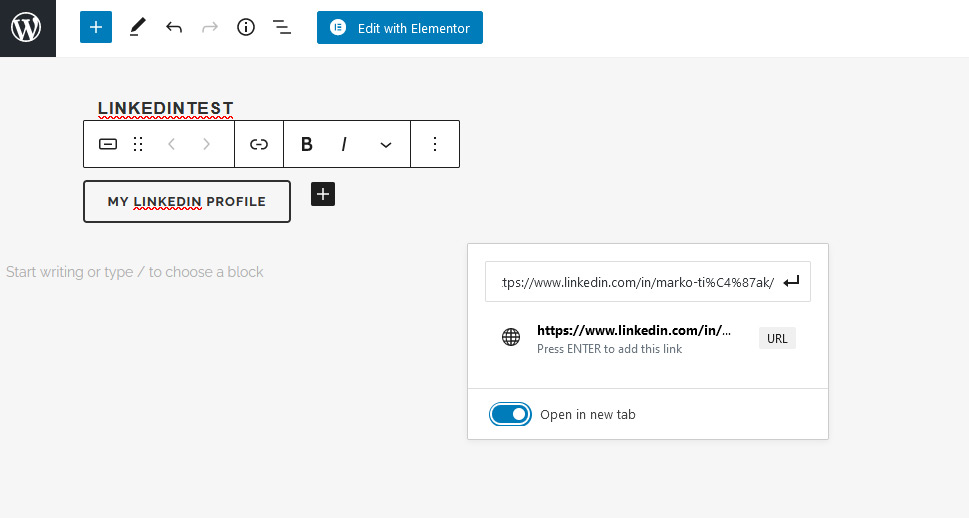Undo the last change

[174, 27]
